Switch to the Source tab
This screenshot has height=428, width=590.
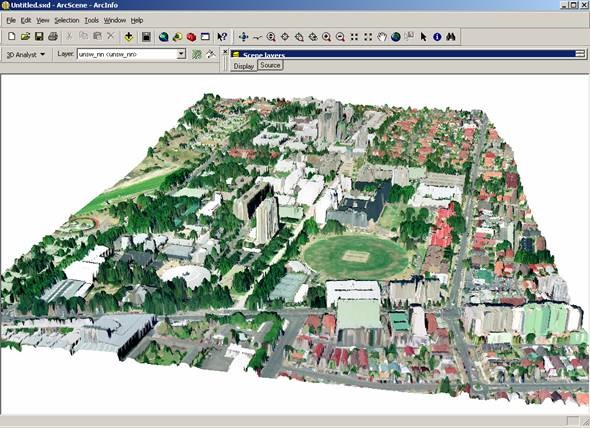click(270, 65)
